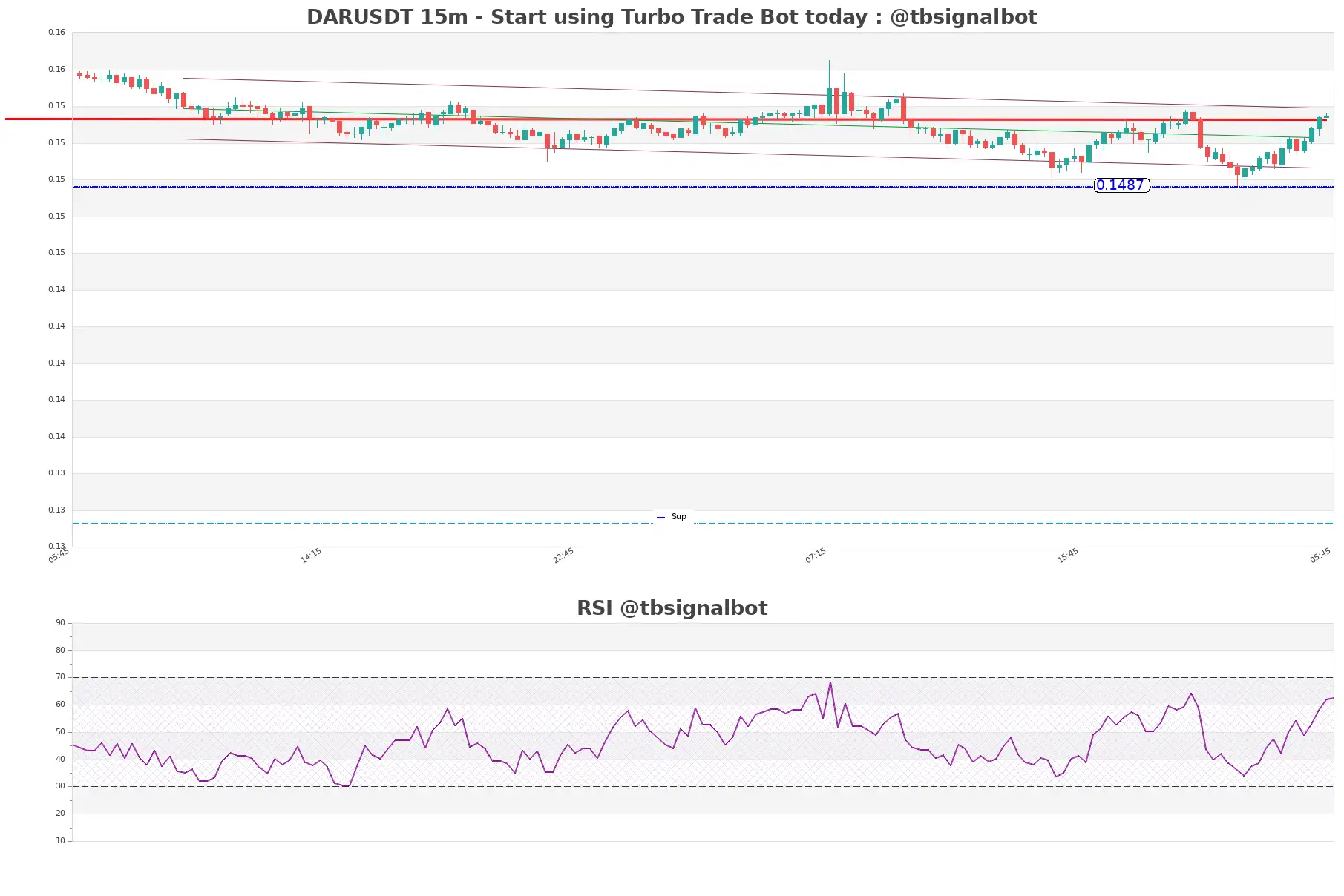Click the RSI axis value 60
1344x896 pixels.
(60, 705)
